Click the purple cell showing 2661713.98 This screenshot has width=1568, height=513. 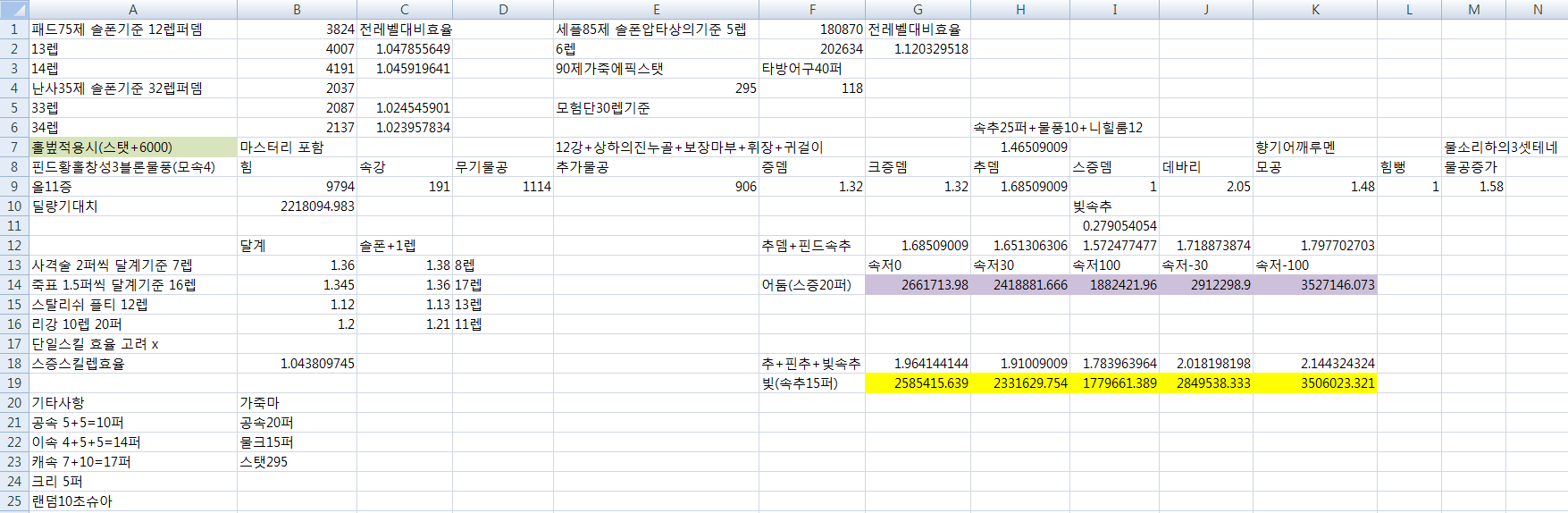[918, 285]
